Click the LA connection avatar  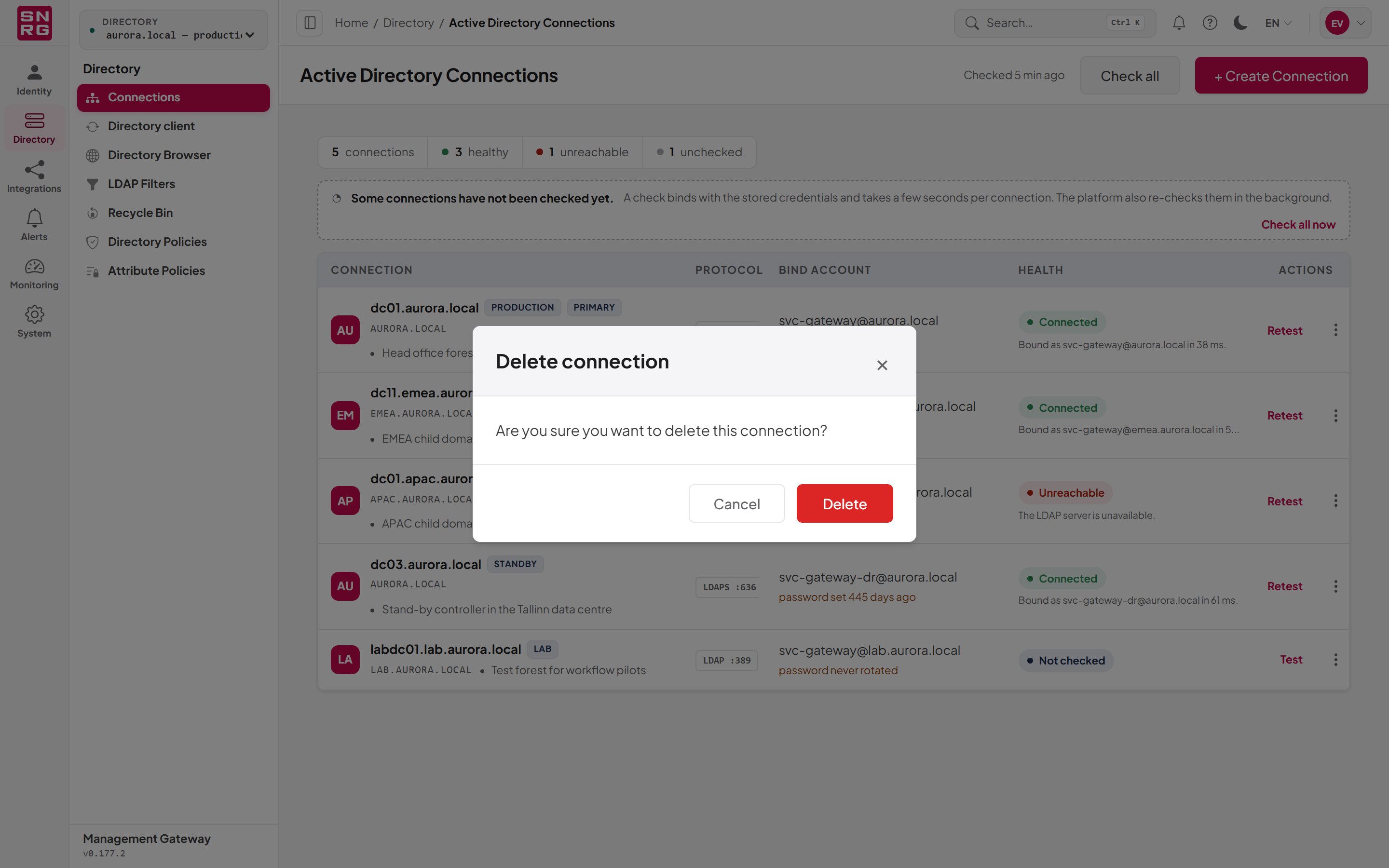click(345, 660)
